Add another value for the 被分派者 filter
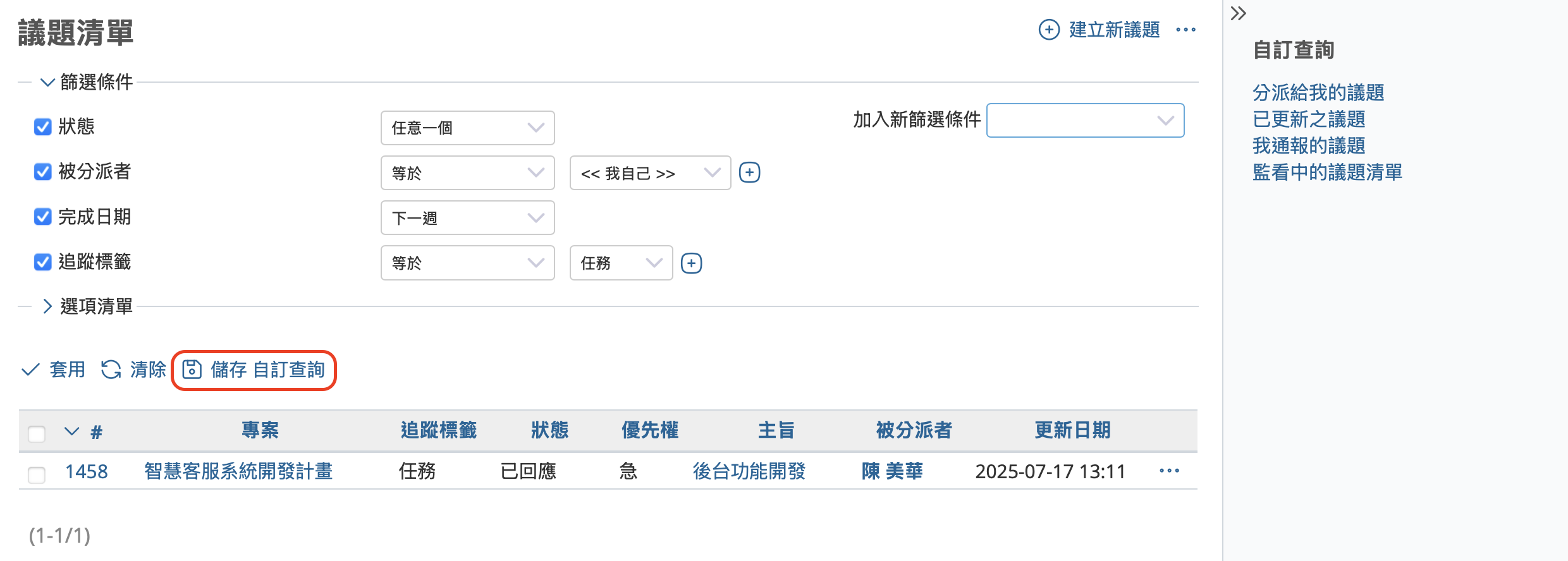 tap(749, 172)
